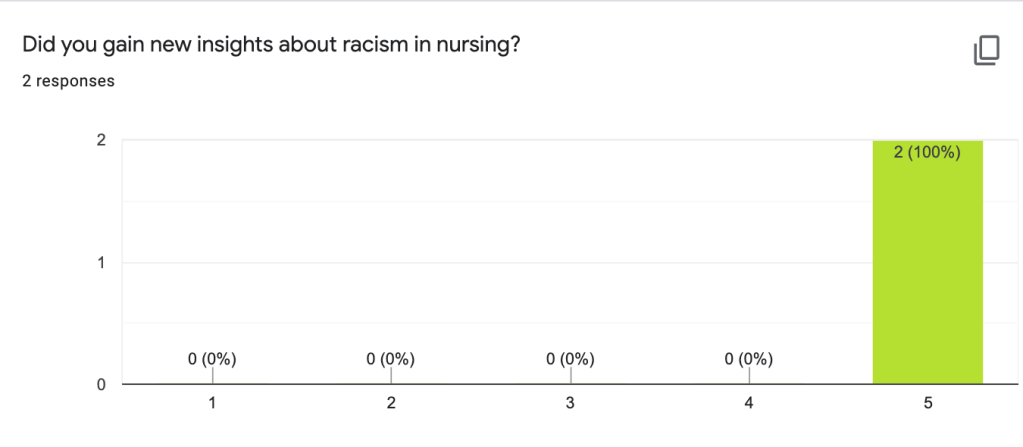Image resolution: width=1023 pixels, height=447 pixels.
Task: Click x-axis label 2
Action: 391,404
